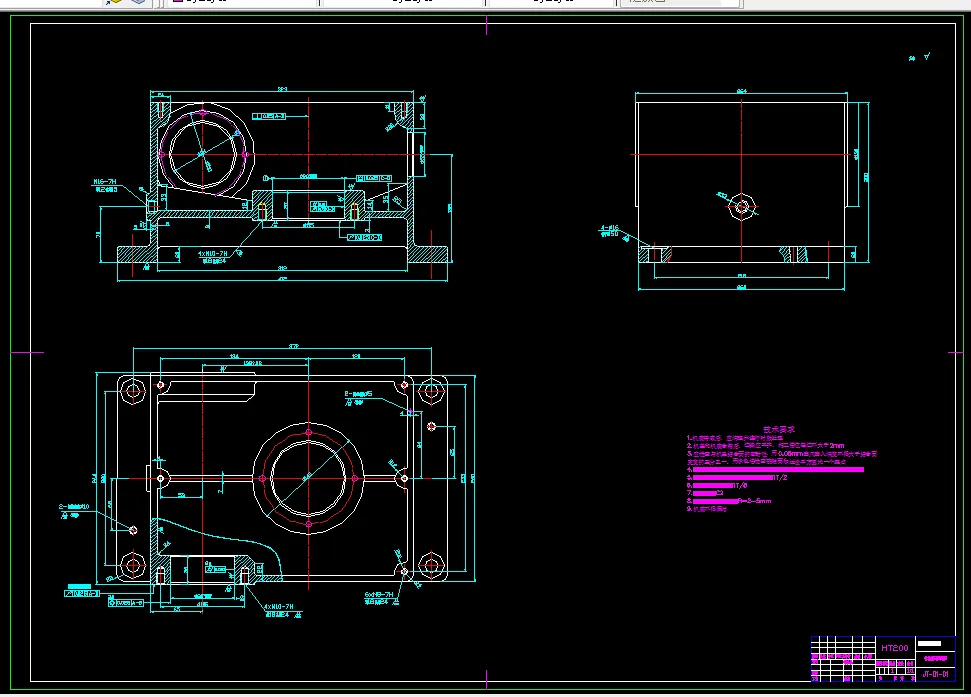Select the 4-M16 callout in the side view
Screen dimensions: 971x697
[x=609, y=228]
